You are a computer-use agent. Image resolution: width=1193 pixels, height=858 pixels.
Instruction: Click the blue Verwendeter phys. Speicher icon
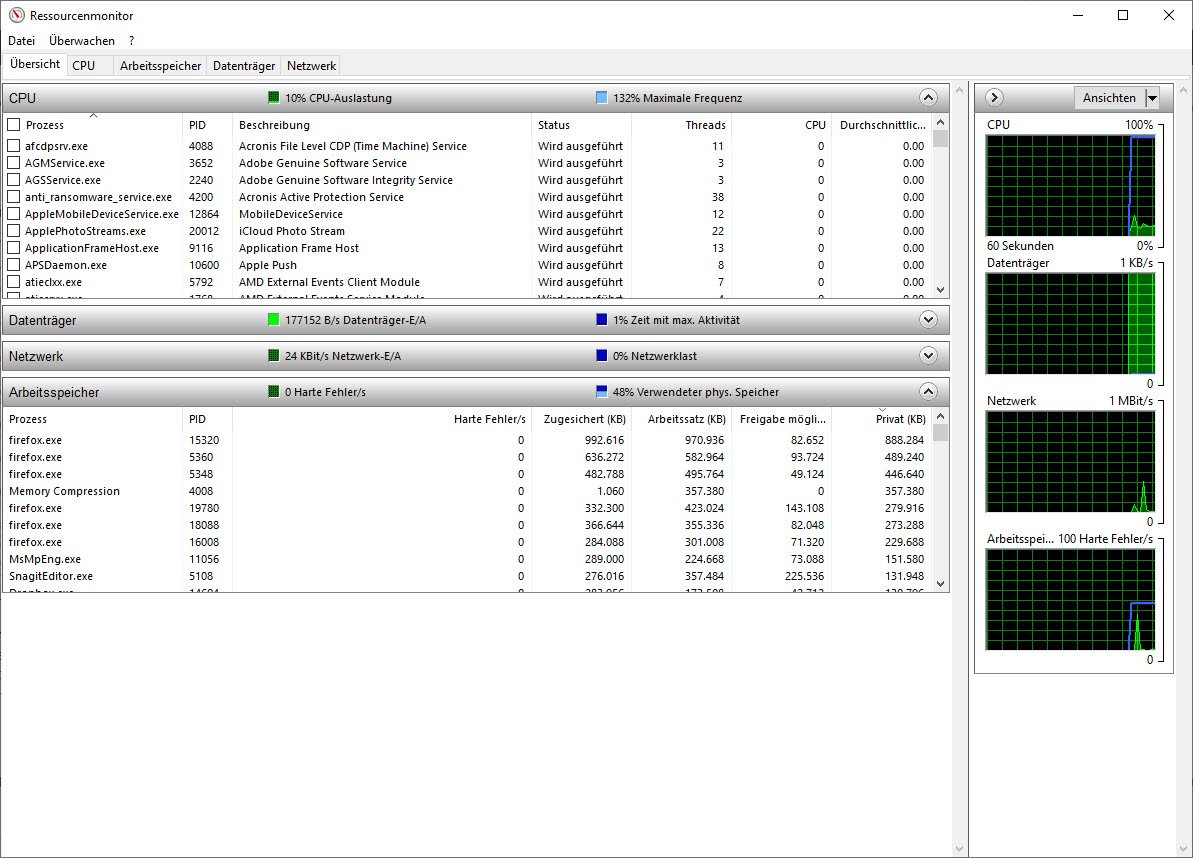pyautogui.click(x=602, y=392)
